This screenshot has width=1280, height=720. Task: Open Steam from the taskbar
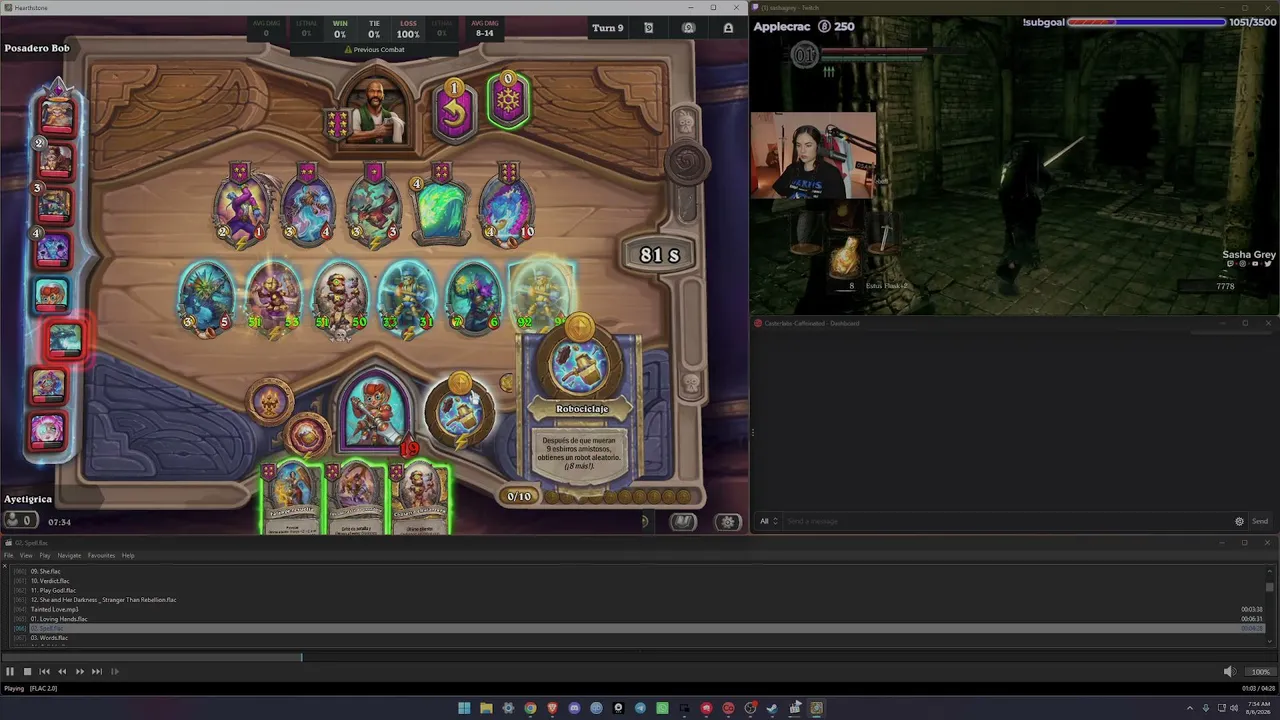tap(772, 708)
